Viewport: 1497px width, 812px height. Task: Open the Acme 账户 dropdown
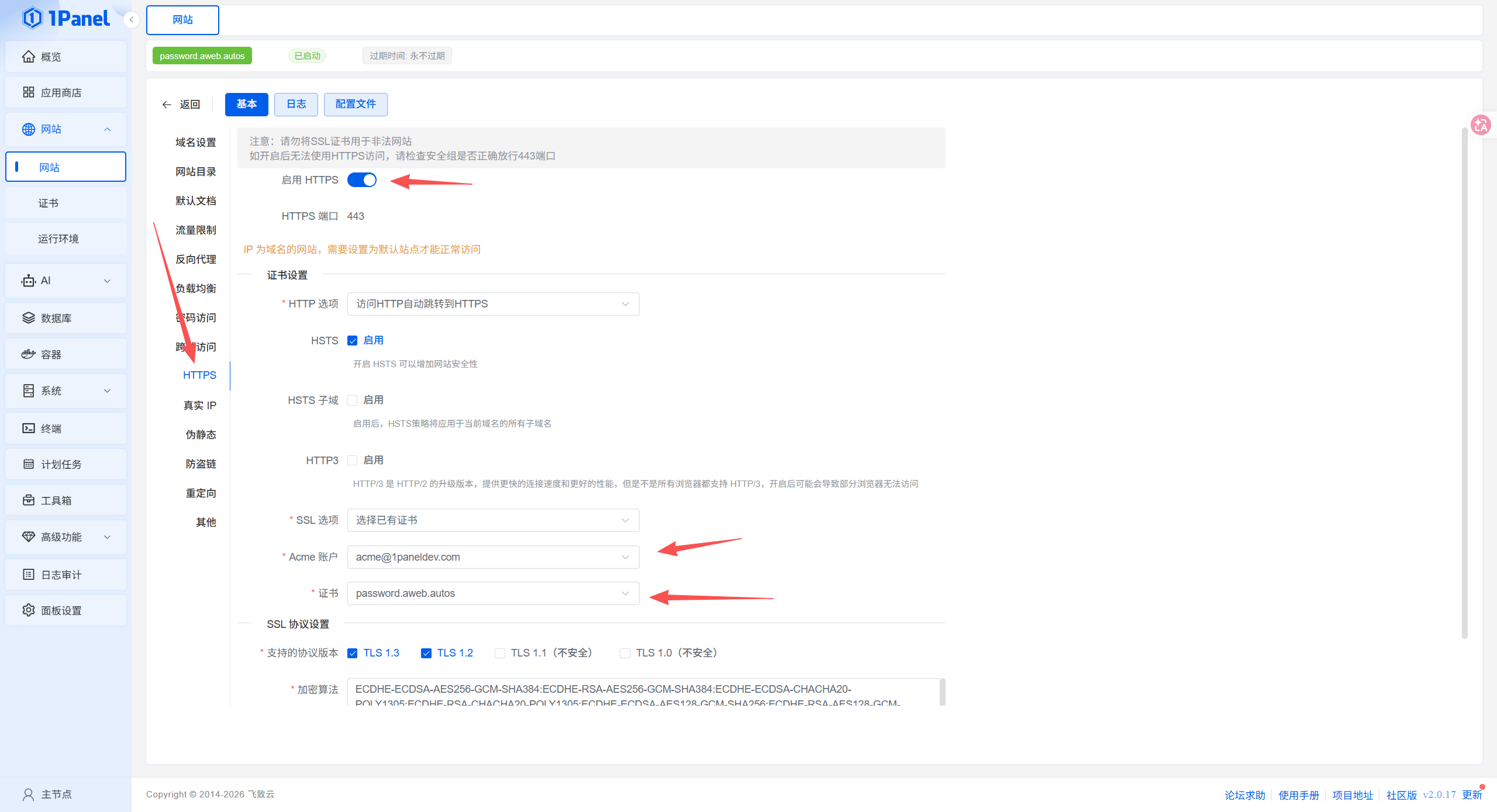(493, 557)
